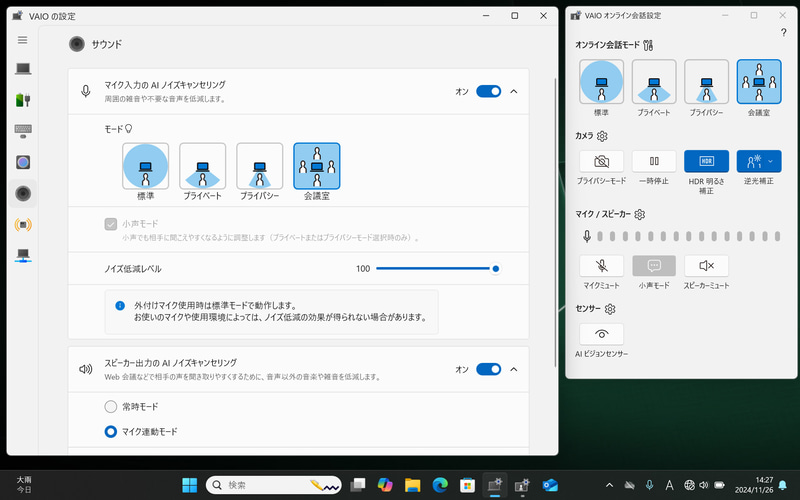
Task: Choose 会議室 mic mode in VAIO settings
Action: (x=317, y=166)
